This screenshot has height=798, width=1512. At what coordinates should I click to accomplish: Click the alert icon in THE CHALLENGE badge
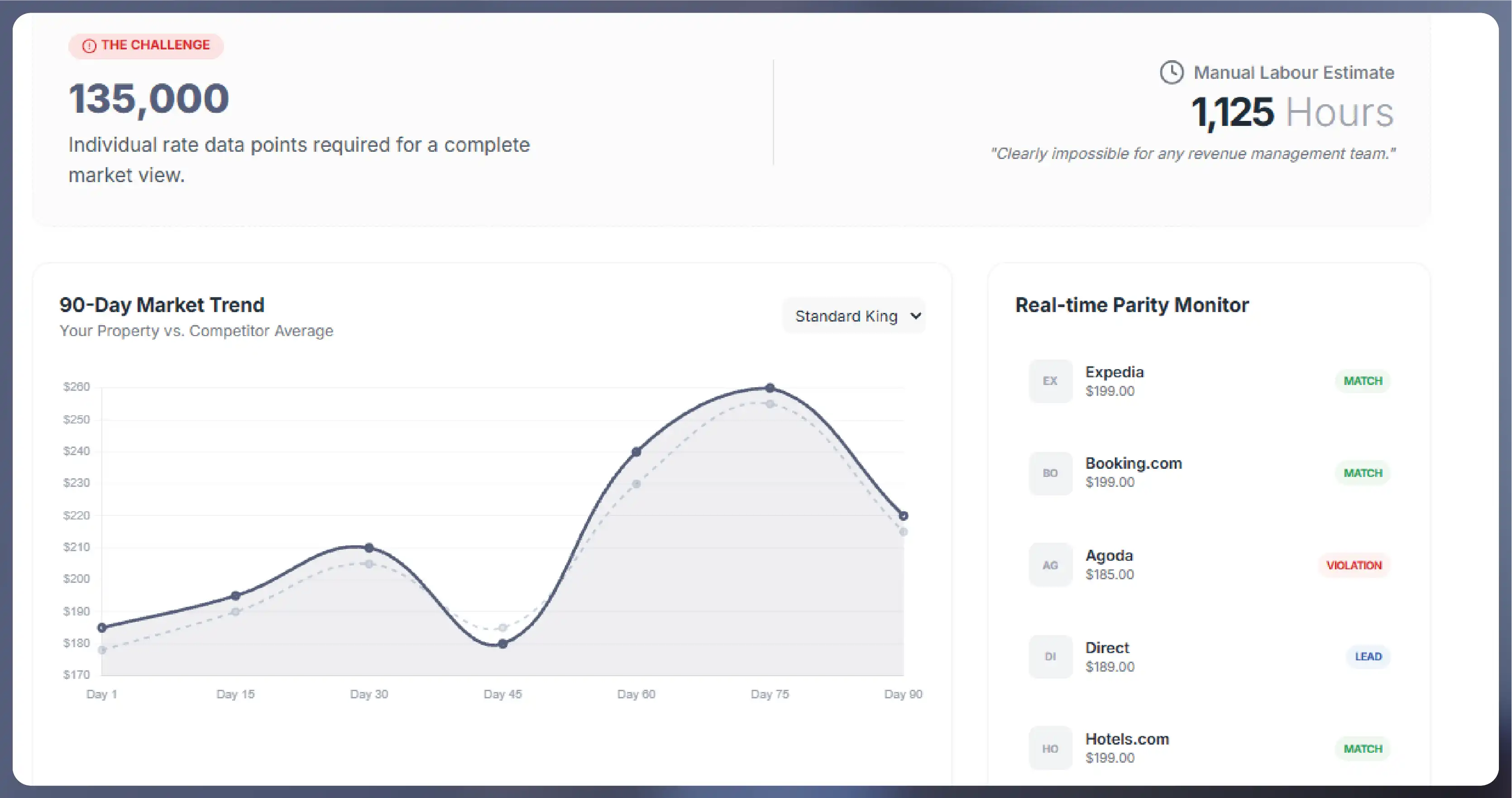click(89, 45)
